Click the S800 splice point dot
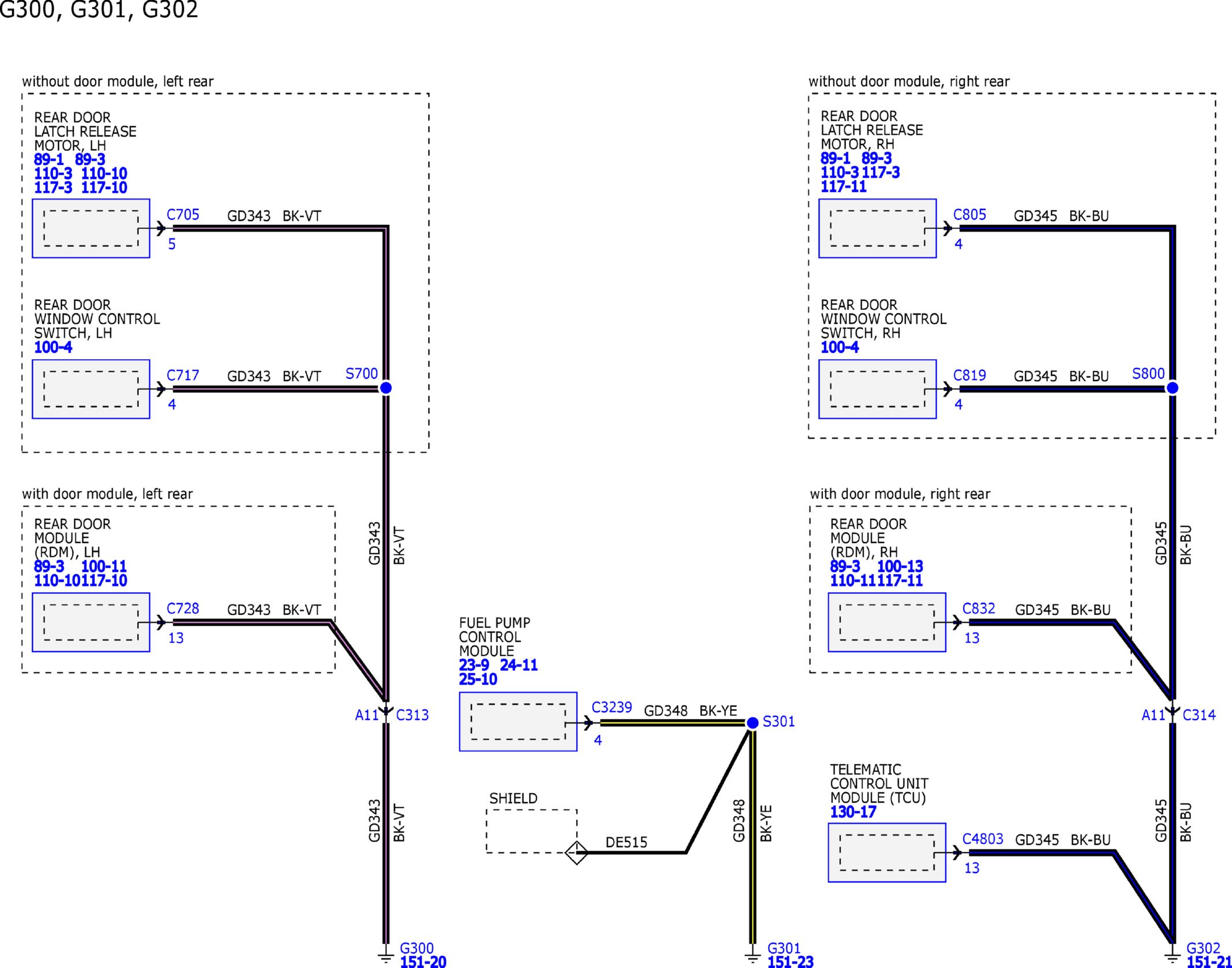Screen dimensions: 1232x968 click(x=1172, y=389)
